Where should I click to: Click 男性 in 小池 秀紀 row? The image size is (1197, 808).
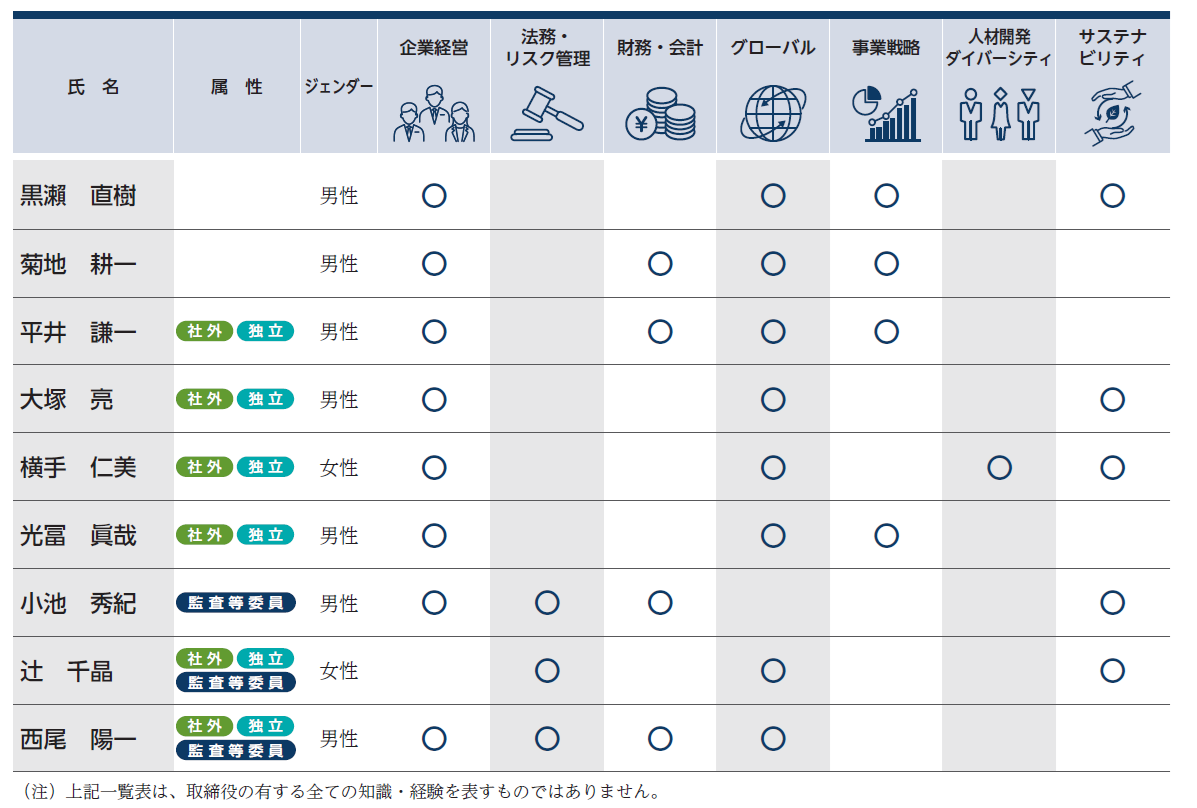339,603
